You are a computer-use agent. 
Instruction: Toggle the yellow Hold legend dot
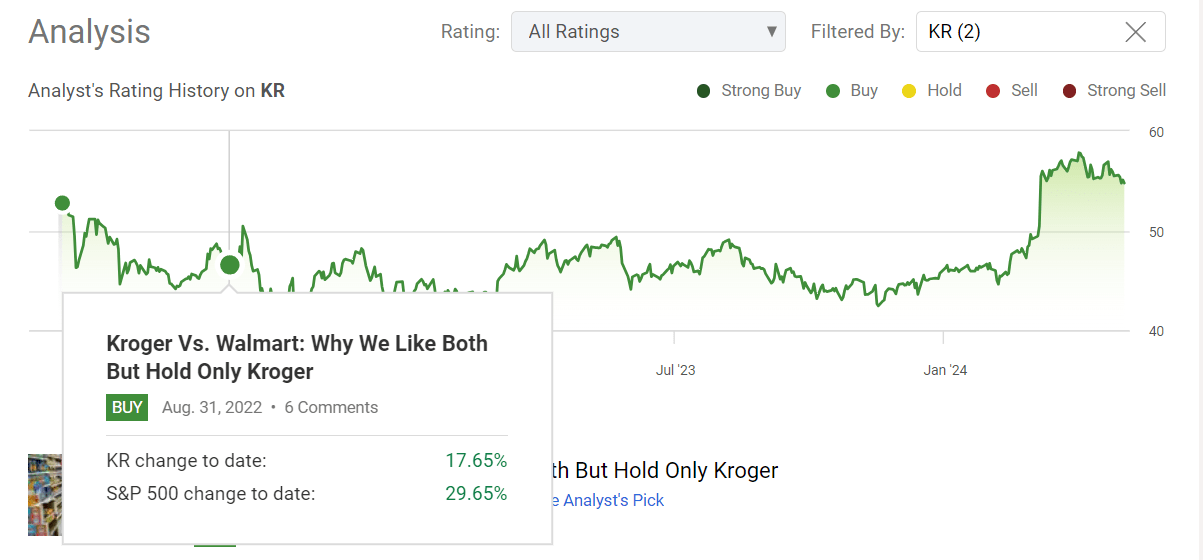pos(908,91)
